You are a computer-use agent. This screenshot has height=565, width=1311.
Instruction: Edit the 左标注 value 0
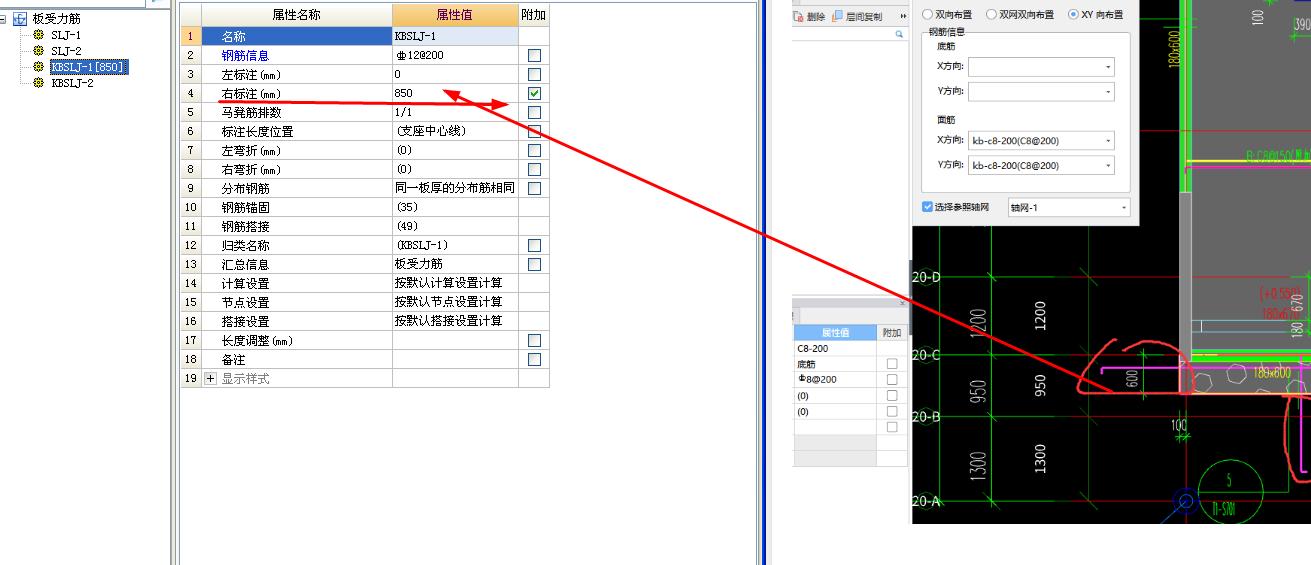pyautogui.click(x=455, y=74)
